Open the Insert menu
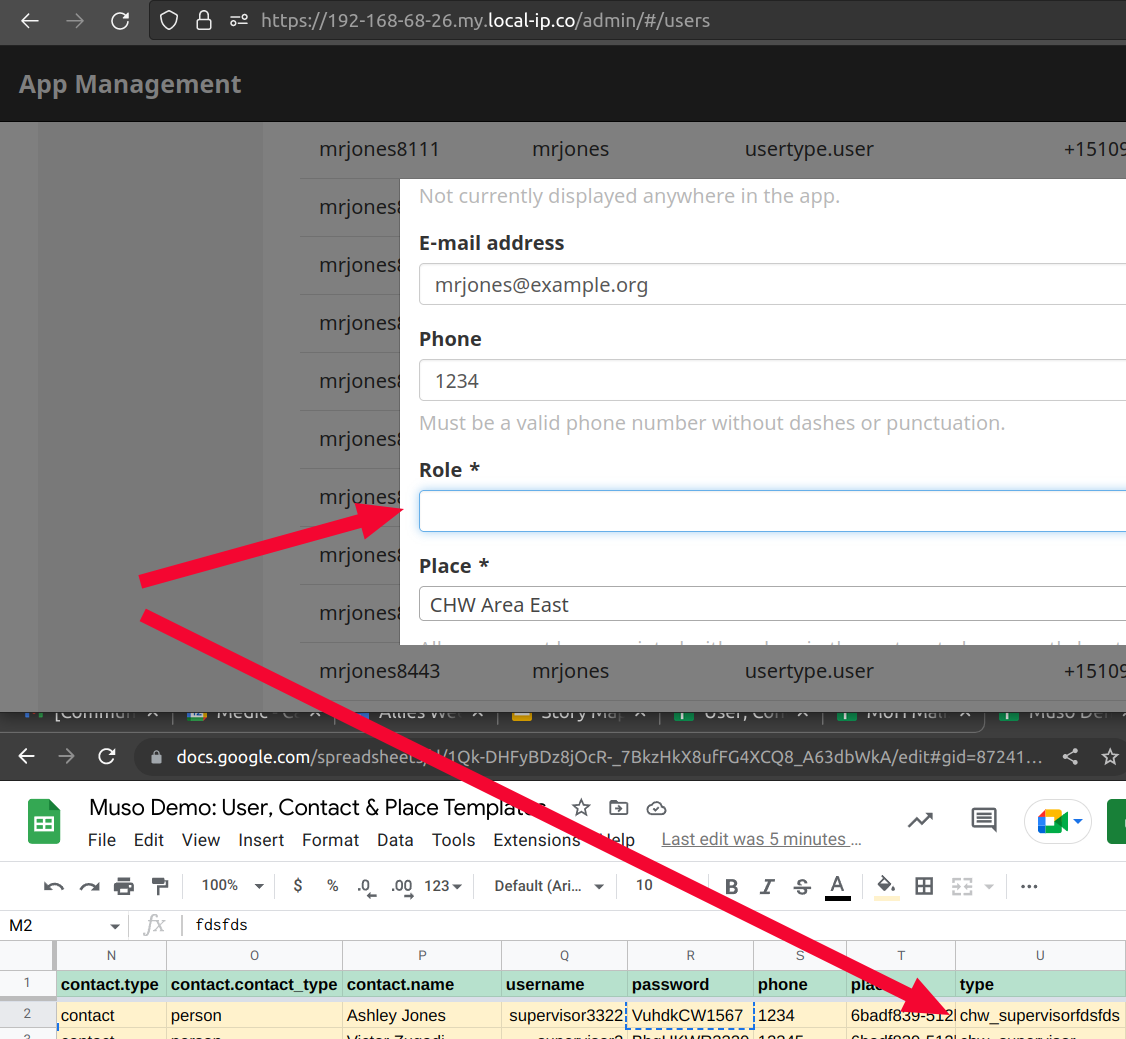Screen dimensions: 1126x1039 point(261,840)
